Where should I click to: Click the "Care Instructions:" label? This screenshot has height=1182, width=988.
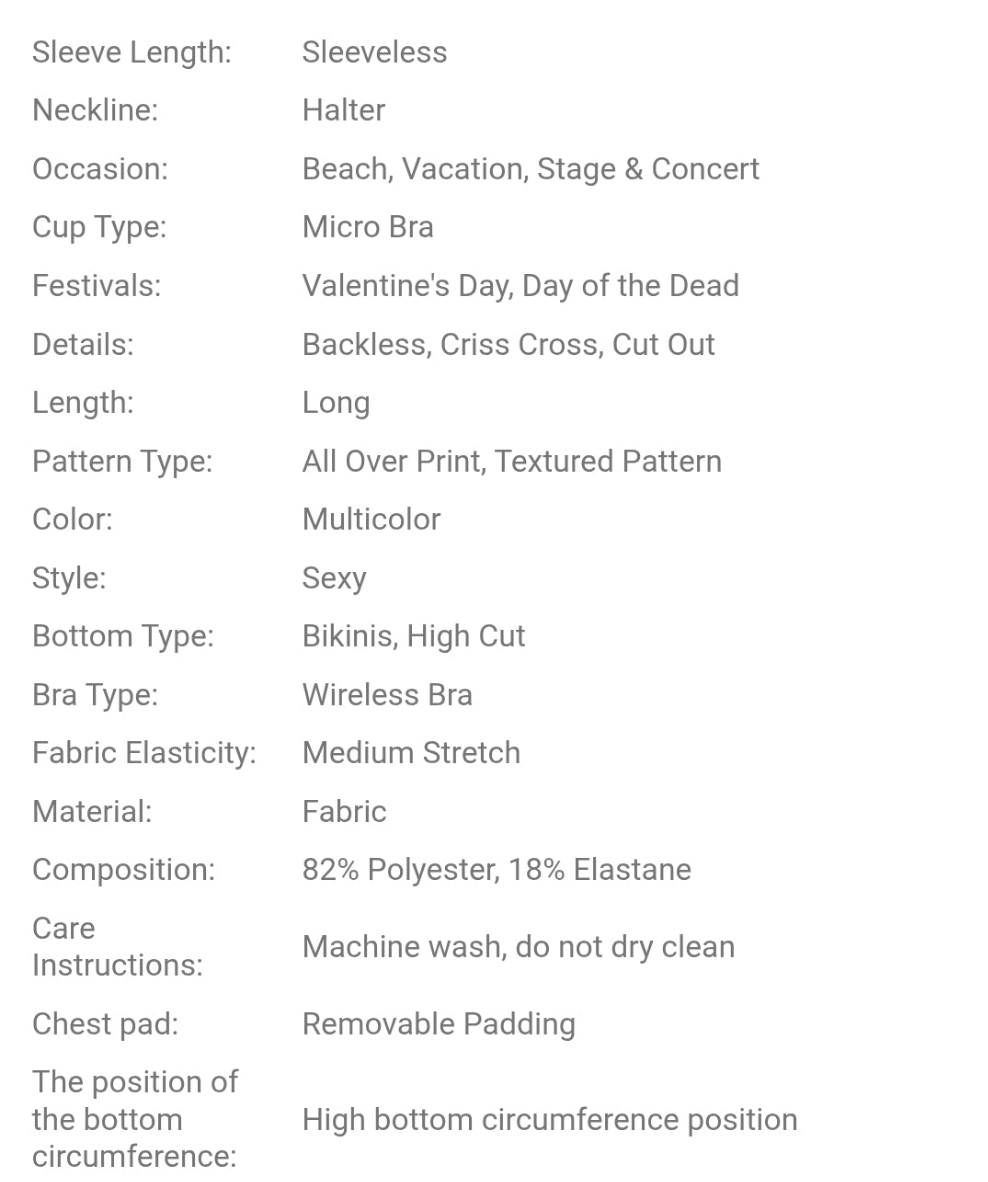[x=117, y=946]
